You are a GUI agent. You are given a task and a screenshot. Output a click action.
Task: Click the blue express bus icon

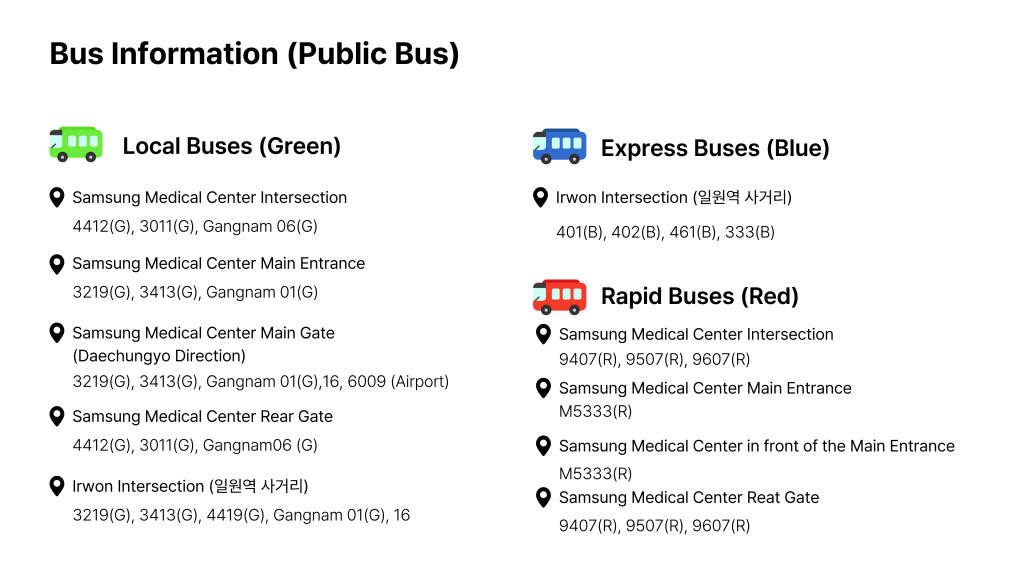coord(559,146)
